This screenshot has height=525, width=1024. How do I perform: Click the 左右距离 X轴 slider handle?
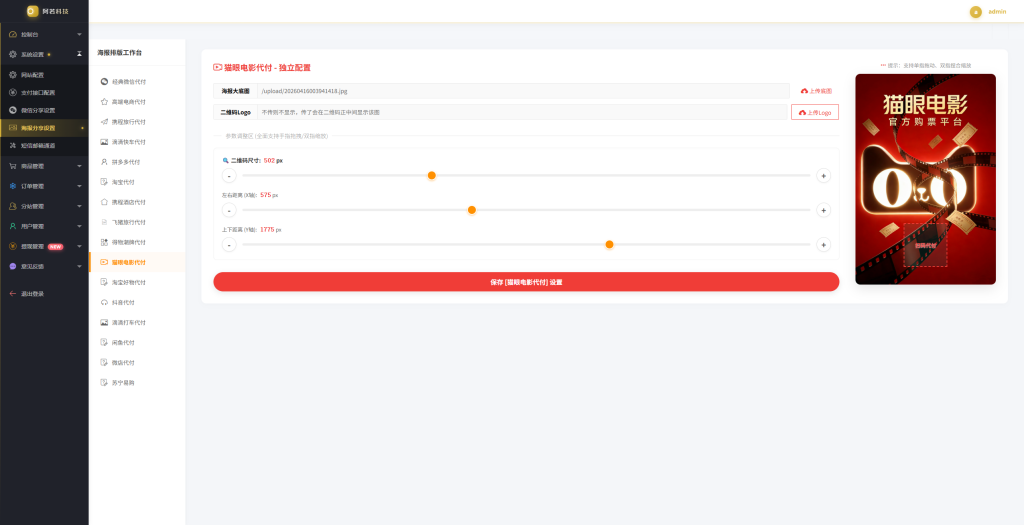click(472, 210)
